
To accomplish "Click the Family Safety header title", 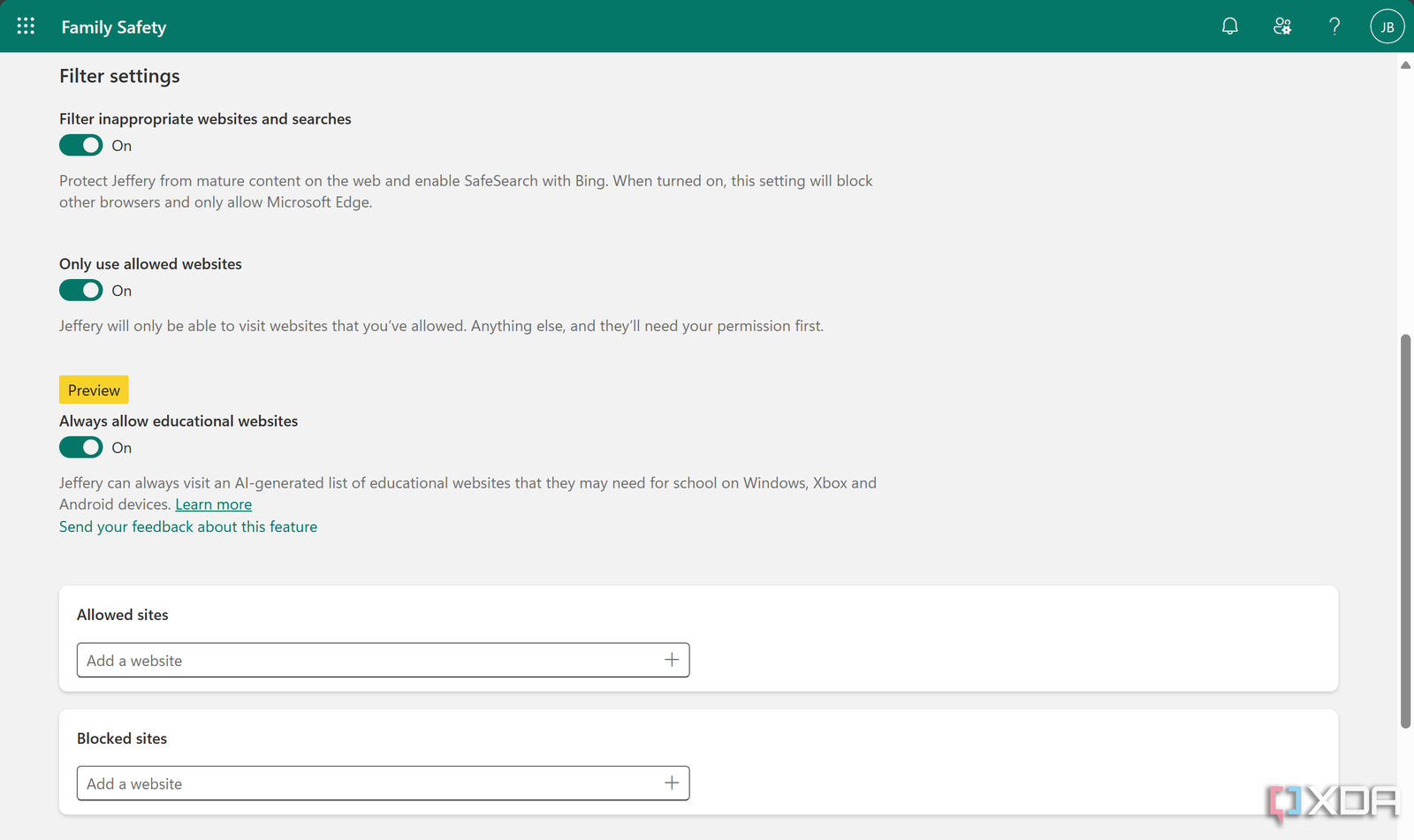I will (x=113, y=26).
